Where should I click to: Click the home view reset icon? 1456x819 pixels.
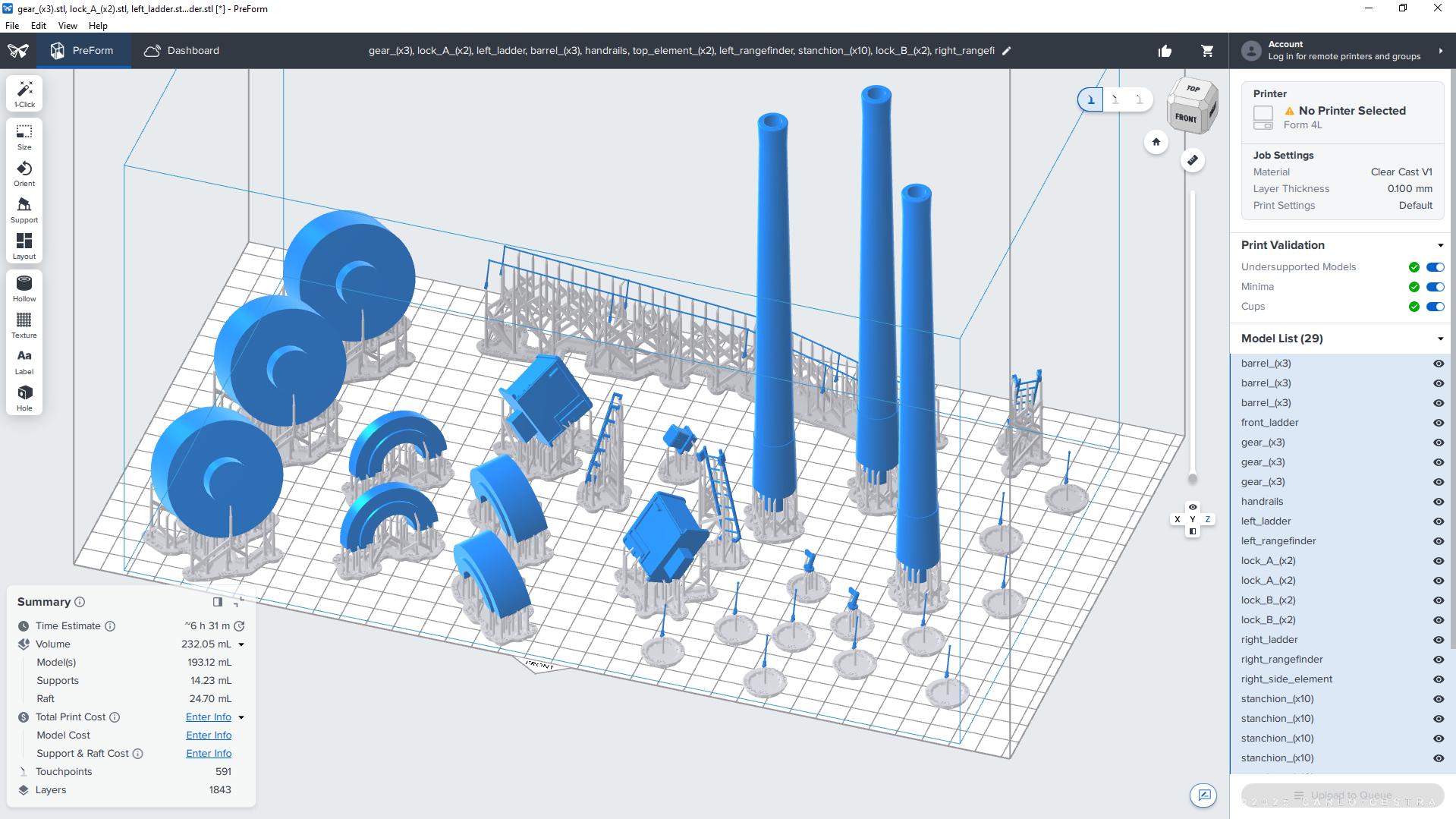1156,142
